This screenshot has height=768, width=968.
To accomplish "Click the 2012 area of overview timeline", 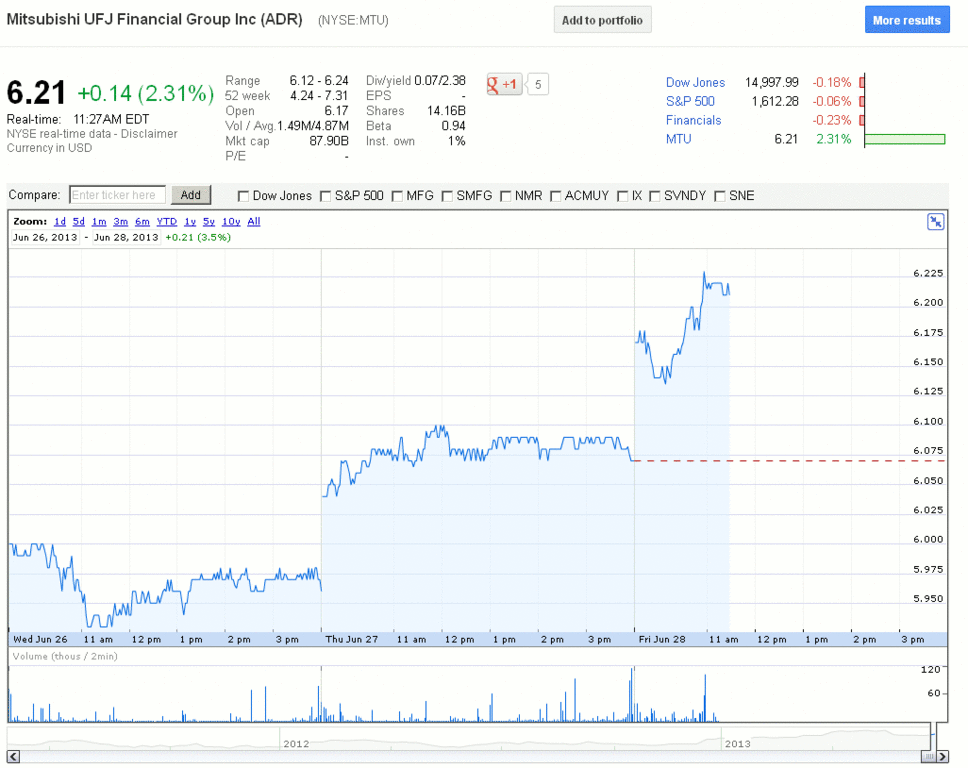I will coord(296,743).
